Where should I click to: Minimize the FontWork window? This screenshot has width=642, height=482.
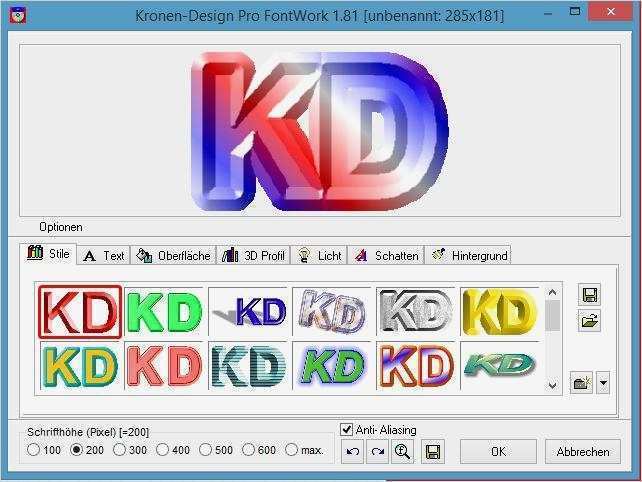click(x=548, y=13)
